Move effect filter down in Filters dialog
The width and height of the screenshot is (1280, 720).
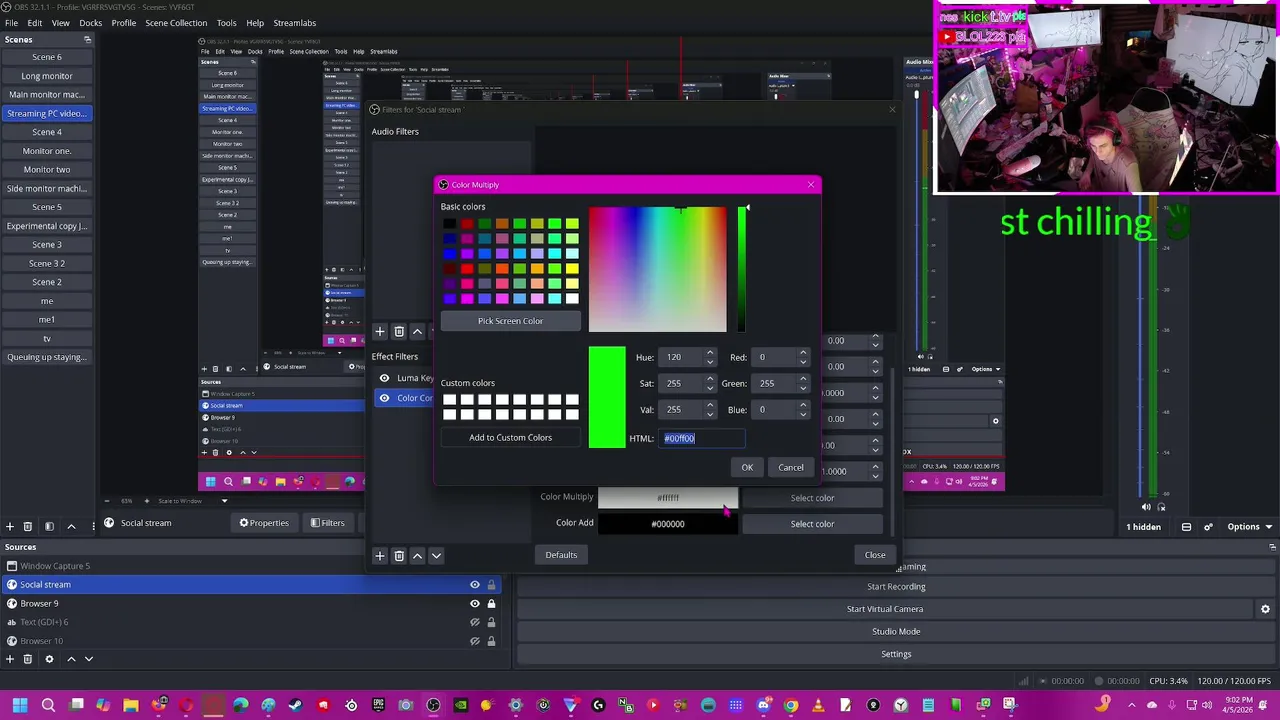(436, 555)
